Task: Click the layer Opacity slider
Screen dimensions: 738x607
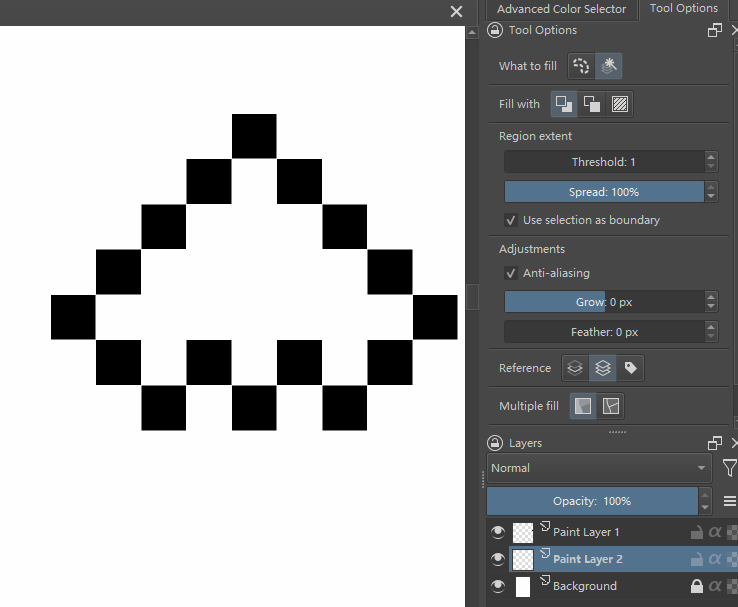Action: (x=591, y=501)
